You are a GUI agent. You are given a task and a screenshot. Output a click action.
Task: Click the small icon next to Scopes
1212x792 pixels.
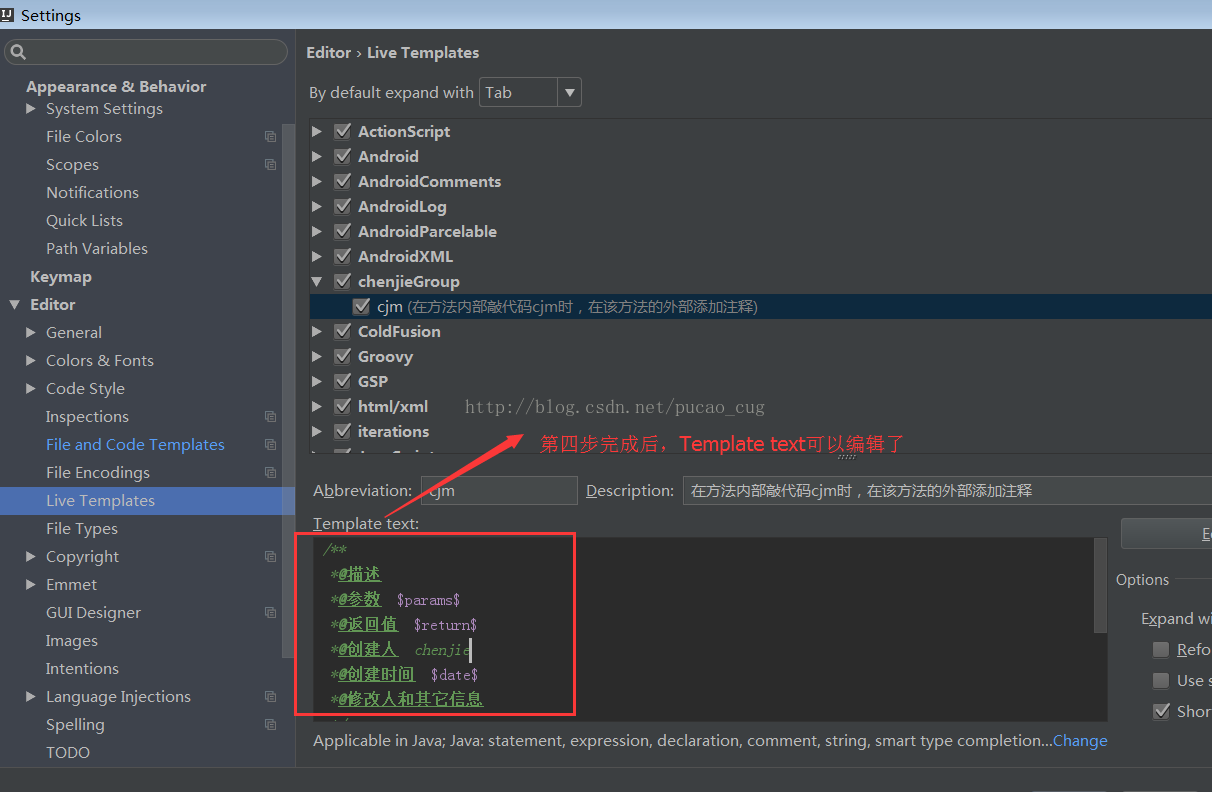pos(270,164)
